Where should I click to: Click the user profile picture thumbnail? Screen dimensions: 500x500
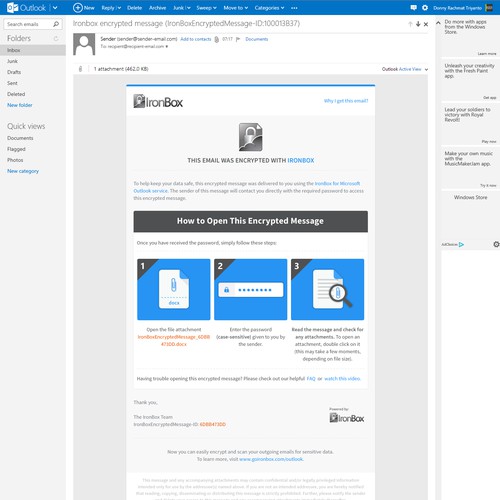coord(489,8)
